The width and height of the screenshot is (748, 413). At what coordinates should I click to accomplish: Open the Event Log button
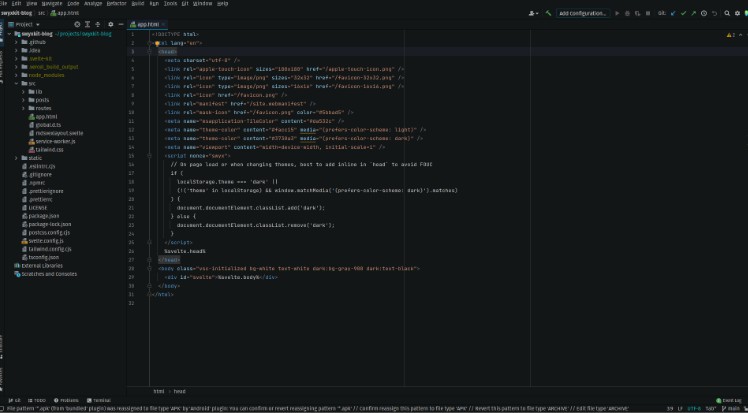click(x=729, y=401)
